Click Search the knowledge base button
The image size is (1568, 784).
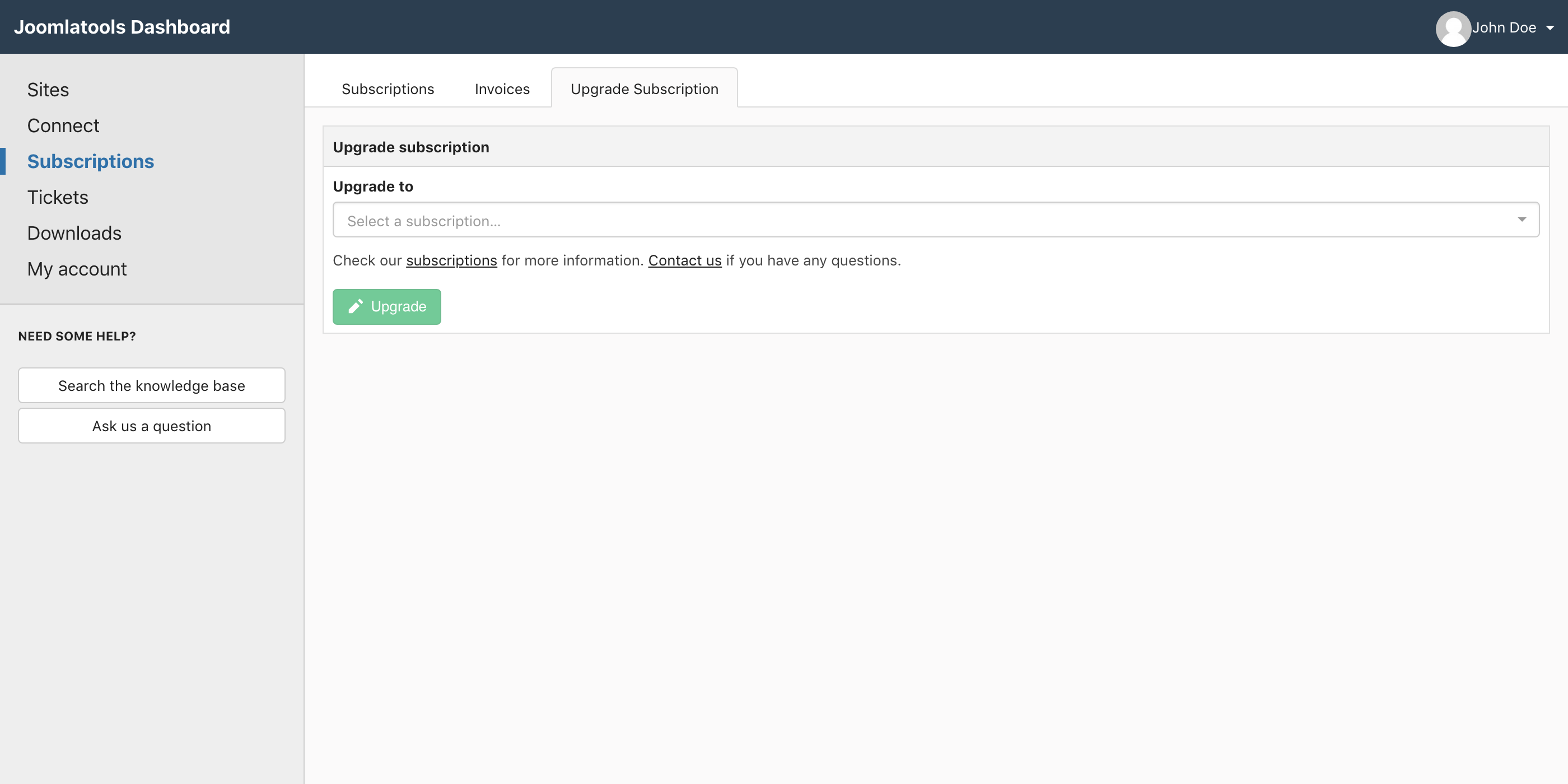[152, 385]
